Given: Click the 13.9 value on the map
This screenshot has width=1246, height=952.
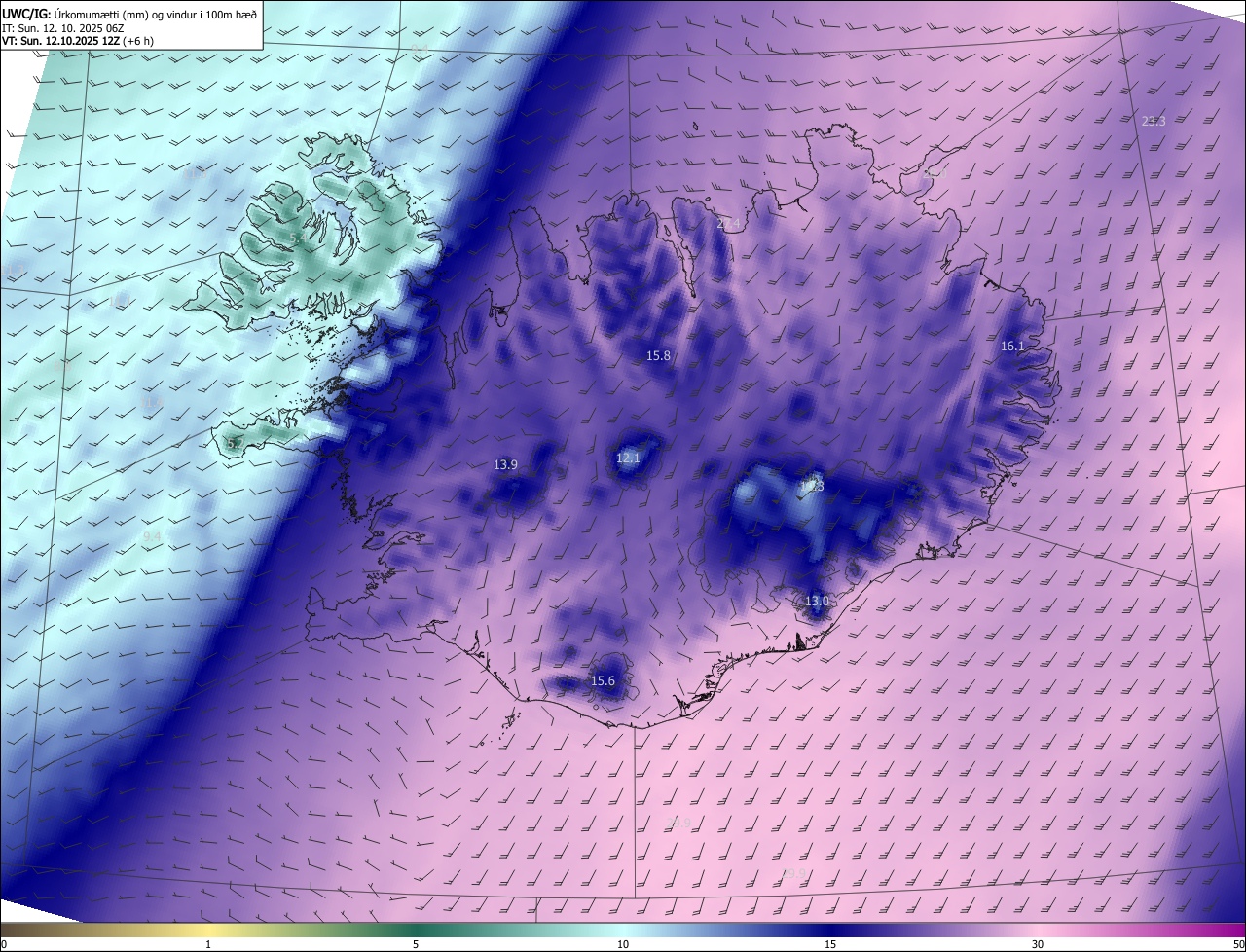Looking at the screenshot, I should pos(505,465).
